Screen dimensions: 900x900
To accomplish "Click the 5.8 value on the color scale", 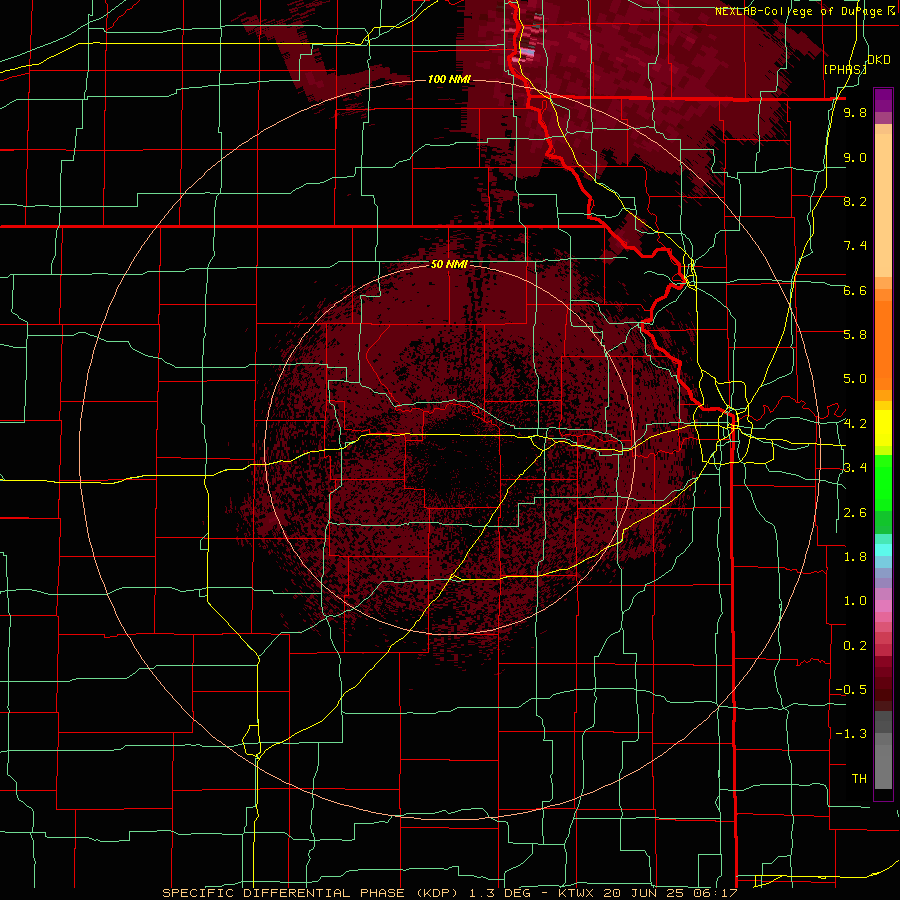I will pos(855,335).
